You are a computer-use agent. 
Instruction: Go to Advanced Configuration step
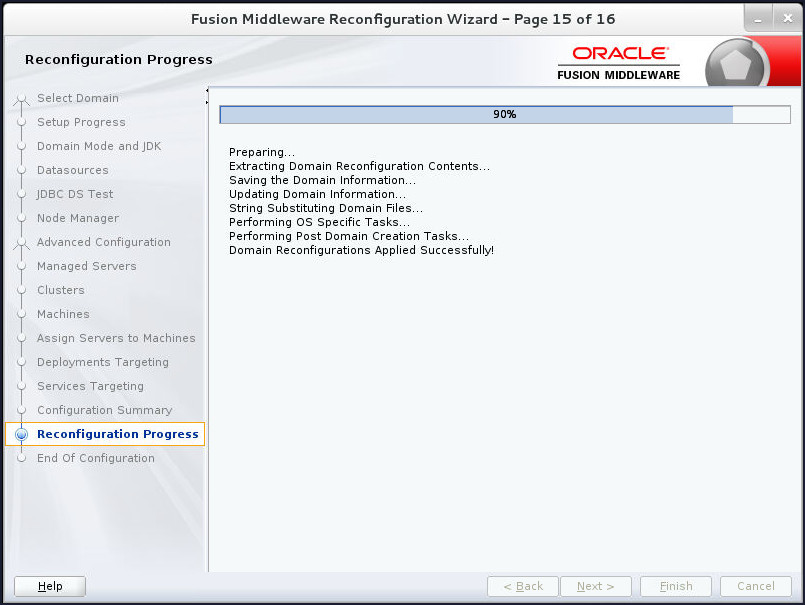point(104,242)
